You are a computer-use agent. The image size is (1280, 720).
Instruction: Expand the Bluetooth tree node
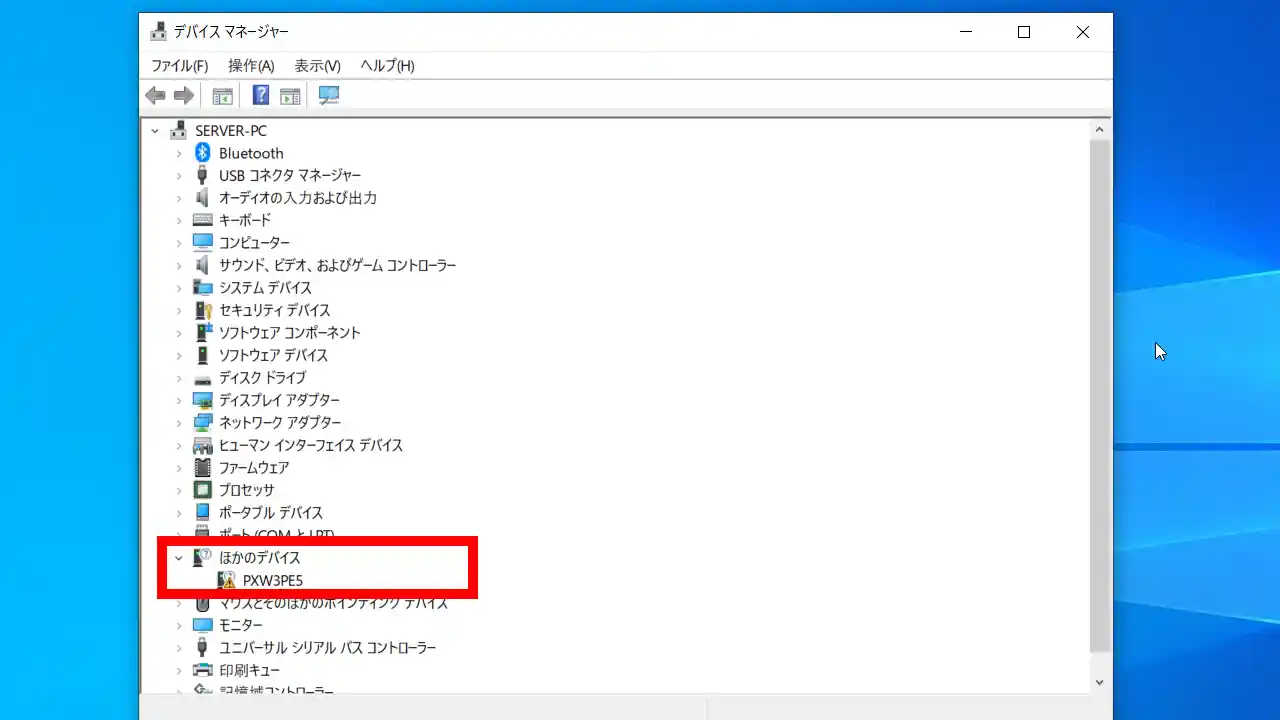(x=179, y=153)
